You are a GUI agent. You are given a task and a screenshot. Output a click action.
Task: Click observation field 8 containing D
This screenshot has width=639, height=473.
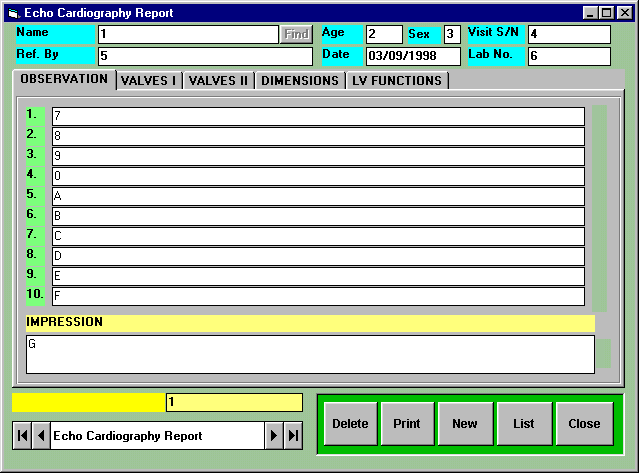click(318, 256)
